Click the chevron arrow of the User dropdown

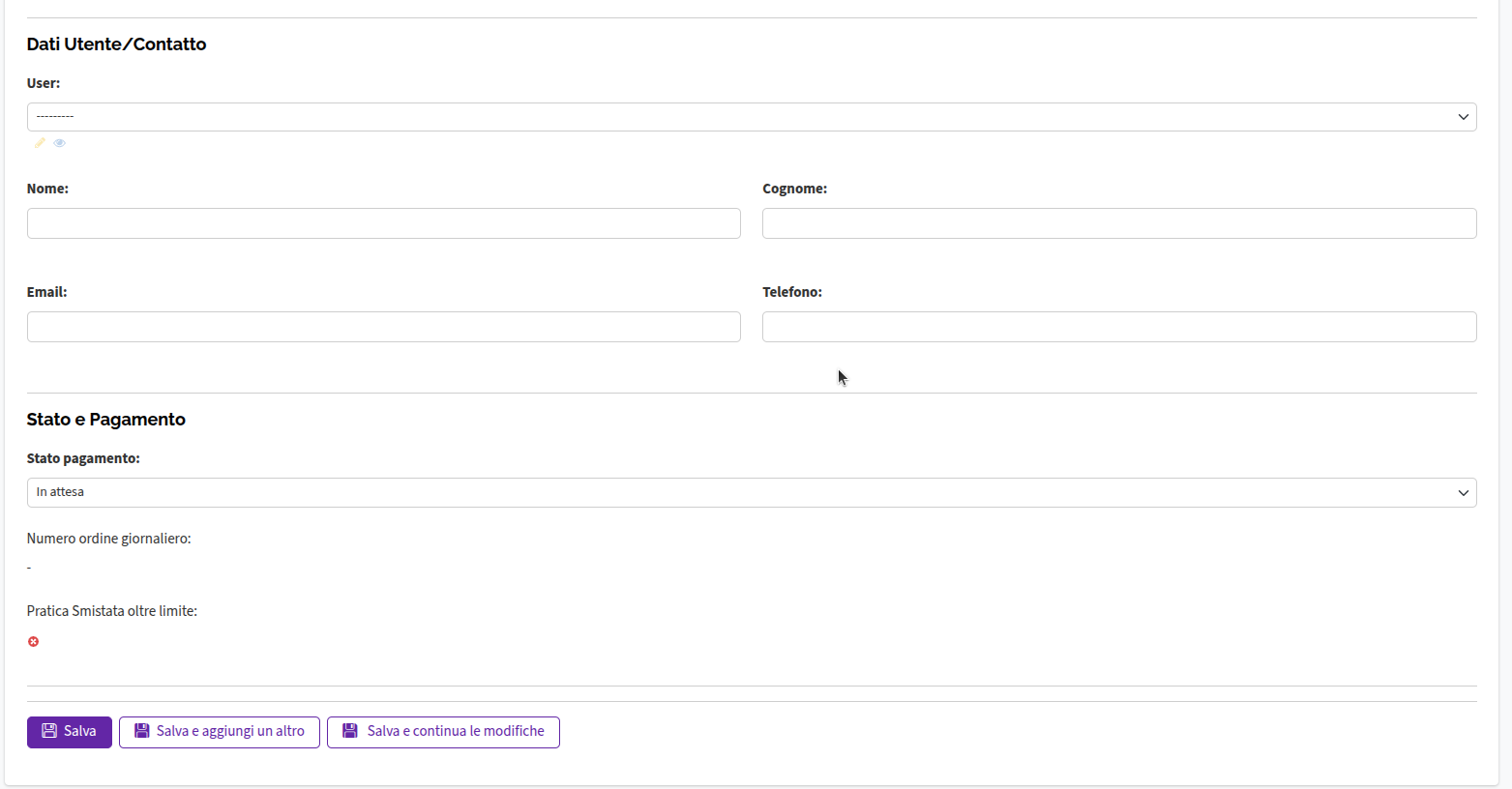pos(1463,117)
